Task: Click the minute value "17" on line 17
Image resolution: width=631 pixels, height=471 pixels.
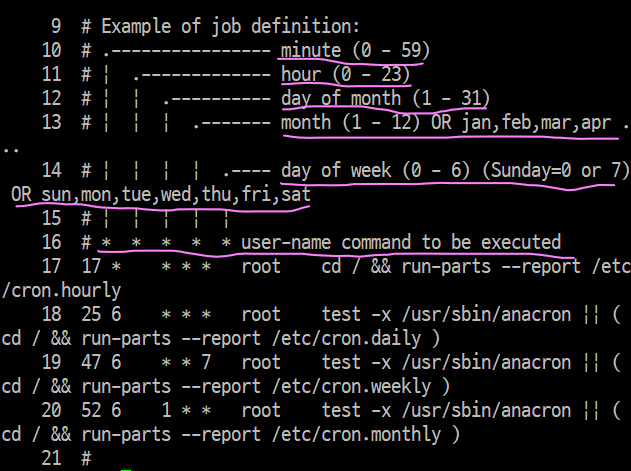Action: (x=91, y=266)
